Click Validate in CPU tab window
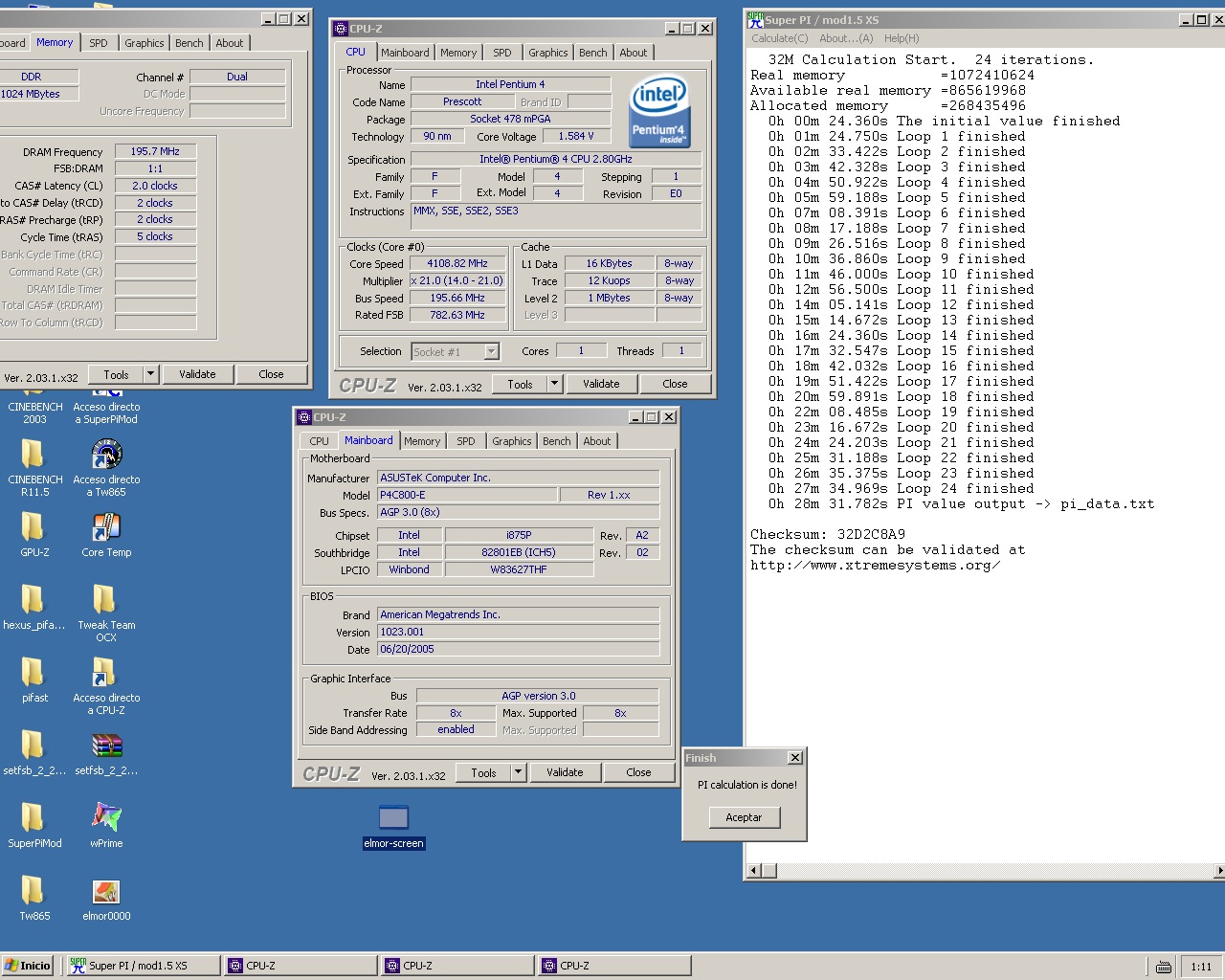Screen dimensions: 1225x980 (601, 384)
